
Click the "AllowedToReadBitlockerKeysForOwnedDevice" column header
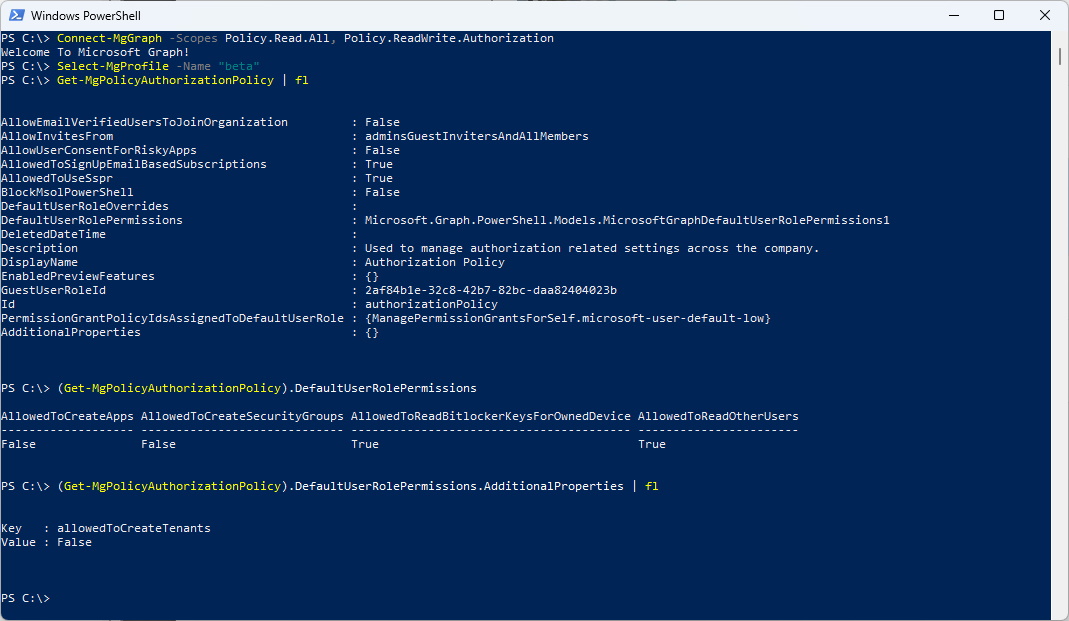coord(491,416)
